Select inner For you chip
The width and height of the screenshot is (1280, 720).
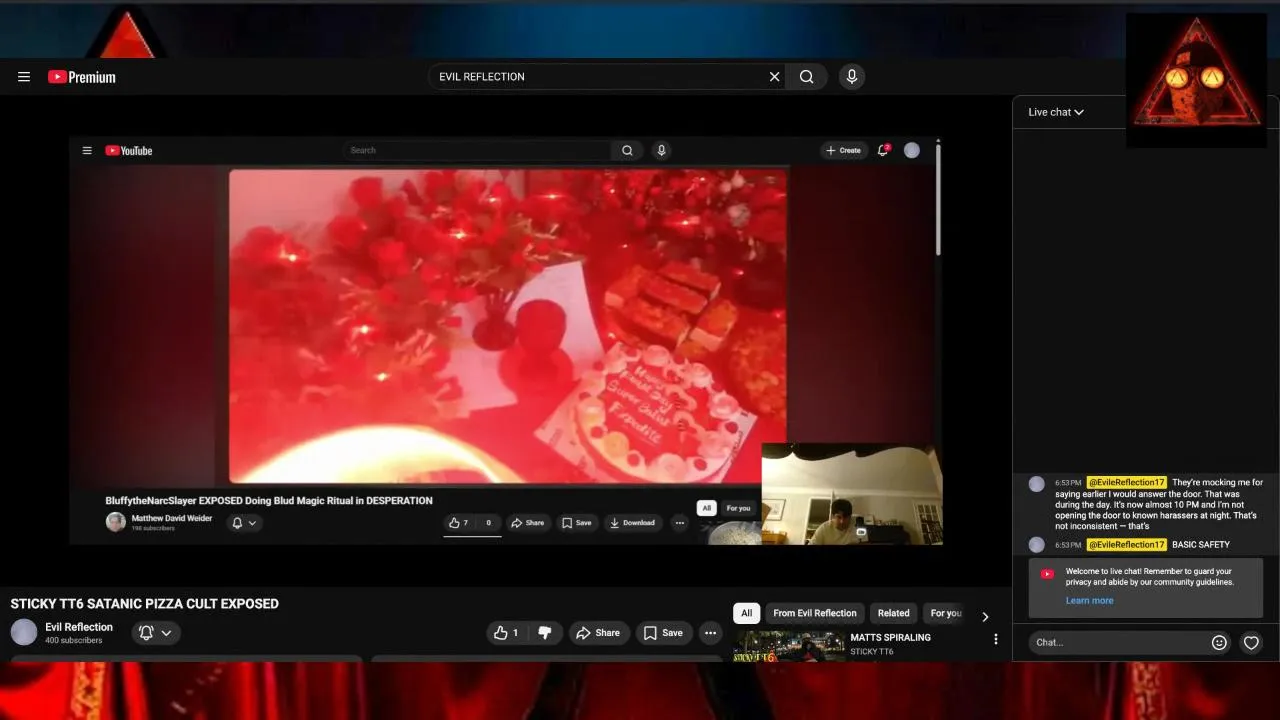click(x=739, y=508)
